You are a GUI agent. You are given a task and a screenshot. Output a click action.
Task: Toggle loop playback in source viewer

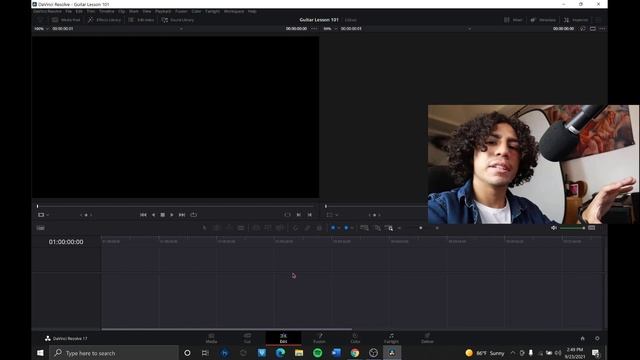pyautogui.click(x=193, y=215)
